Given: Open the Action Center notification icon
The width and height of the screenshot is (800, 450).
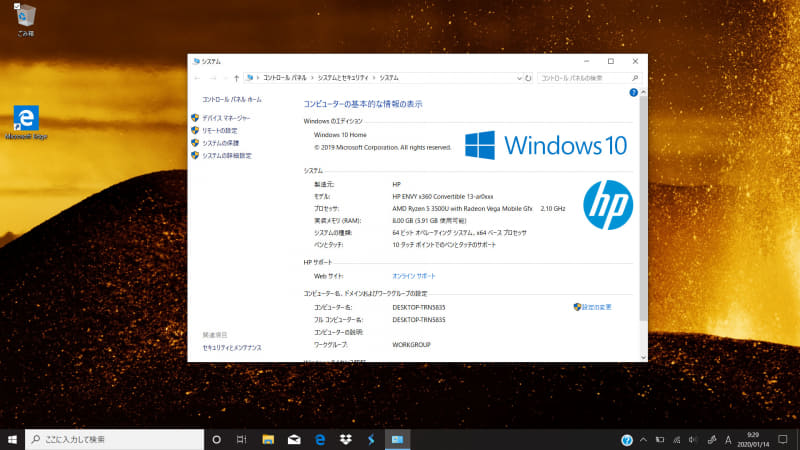Looking at the screenshot, I should click(x=783, y=440).
